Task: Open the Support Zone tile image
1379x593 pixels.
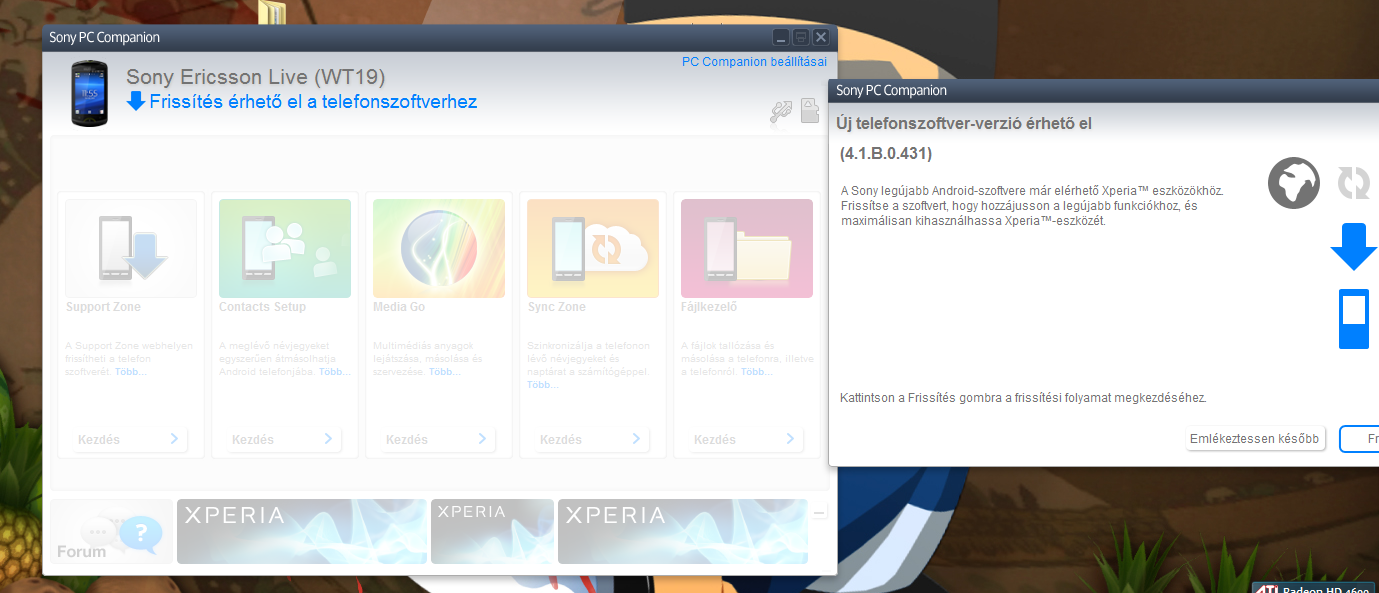Action: click(x=131, y=248)
